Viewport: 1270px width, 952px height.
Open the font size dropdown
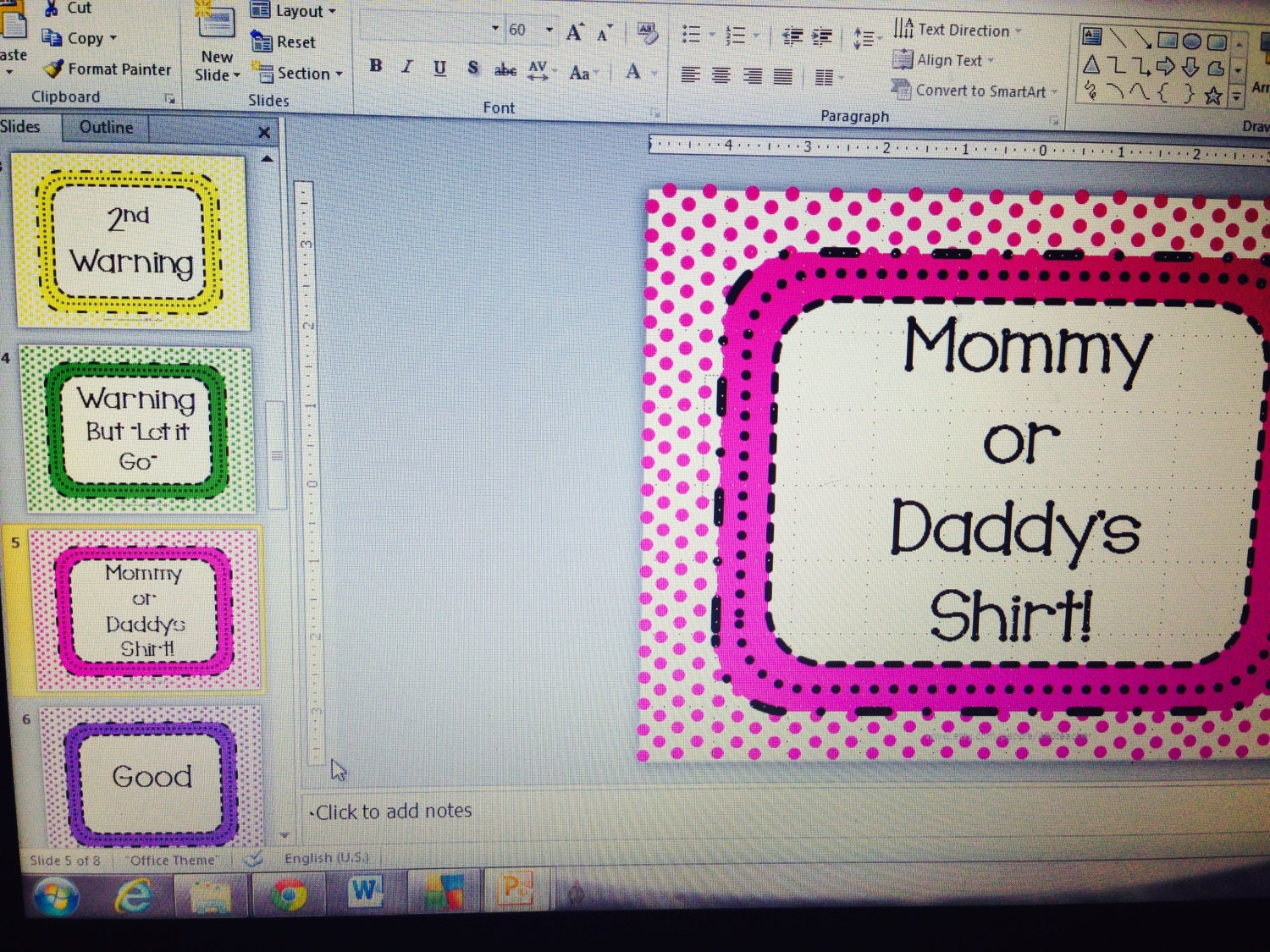pyautogui.click(x=547, y=29)
